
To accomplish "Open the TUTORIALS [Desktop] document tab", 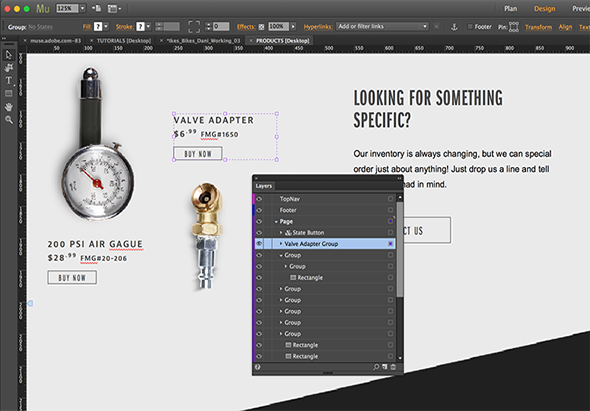I will [x=124, y=41].
